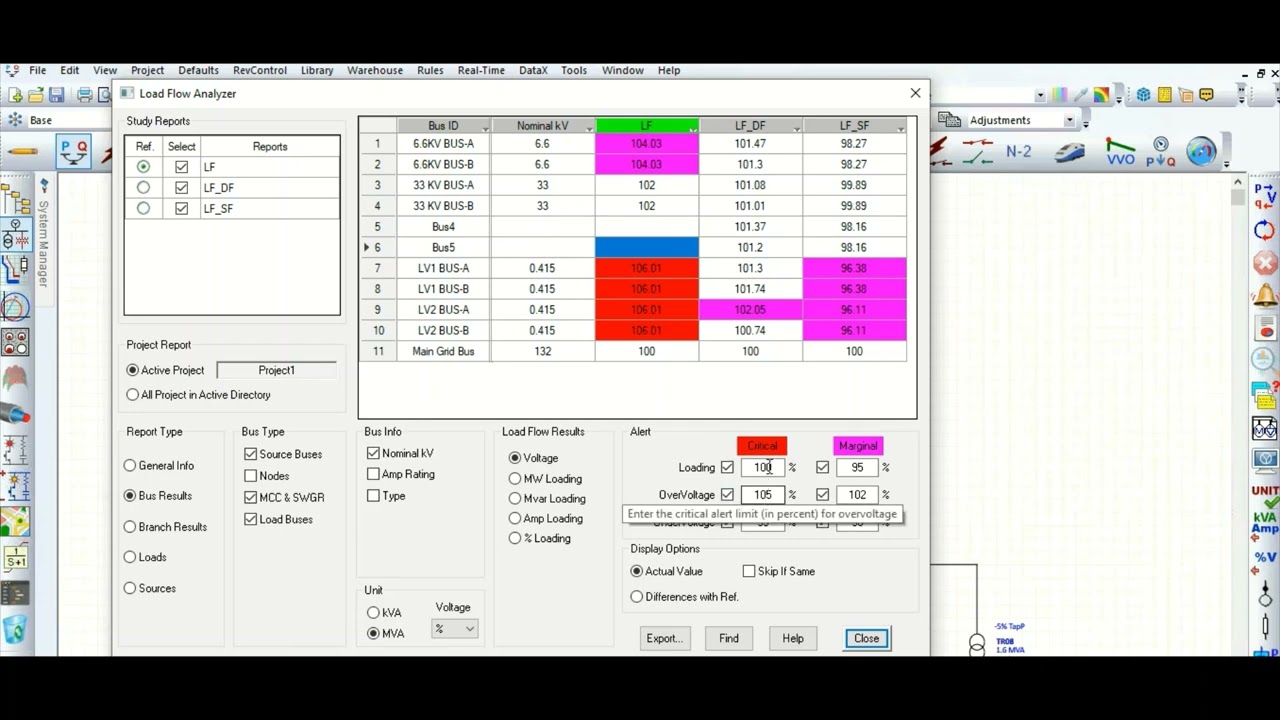Click the 1/S+1 control system icon in sidebar

click(15, 558)
